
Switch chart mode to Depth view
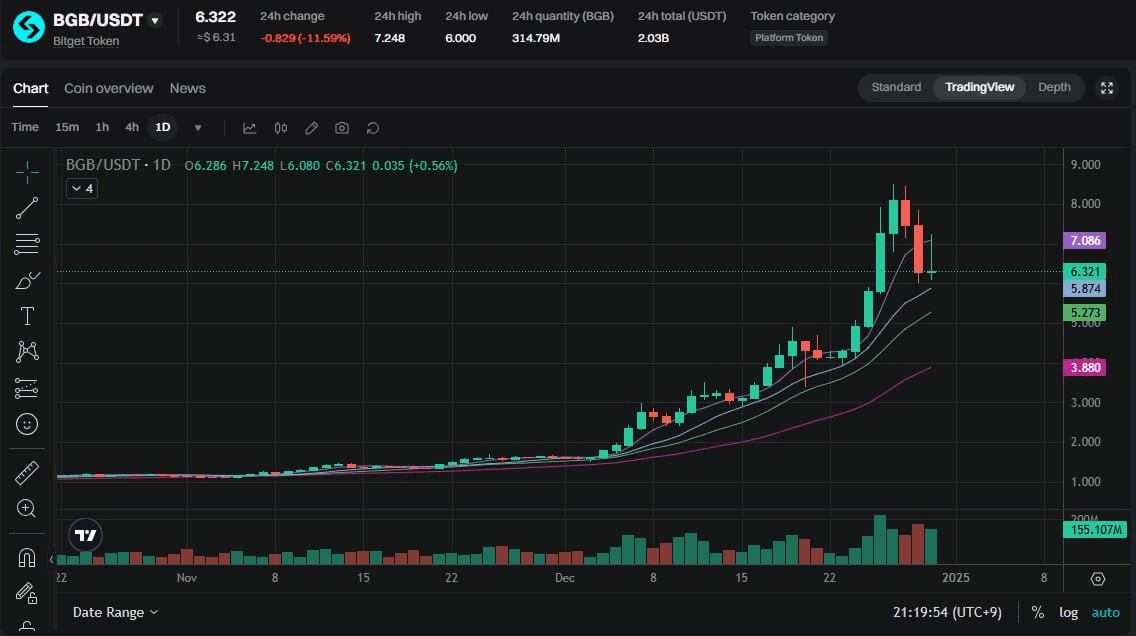coord(1054,87)
